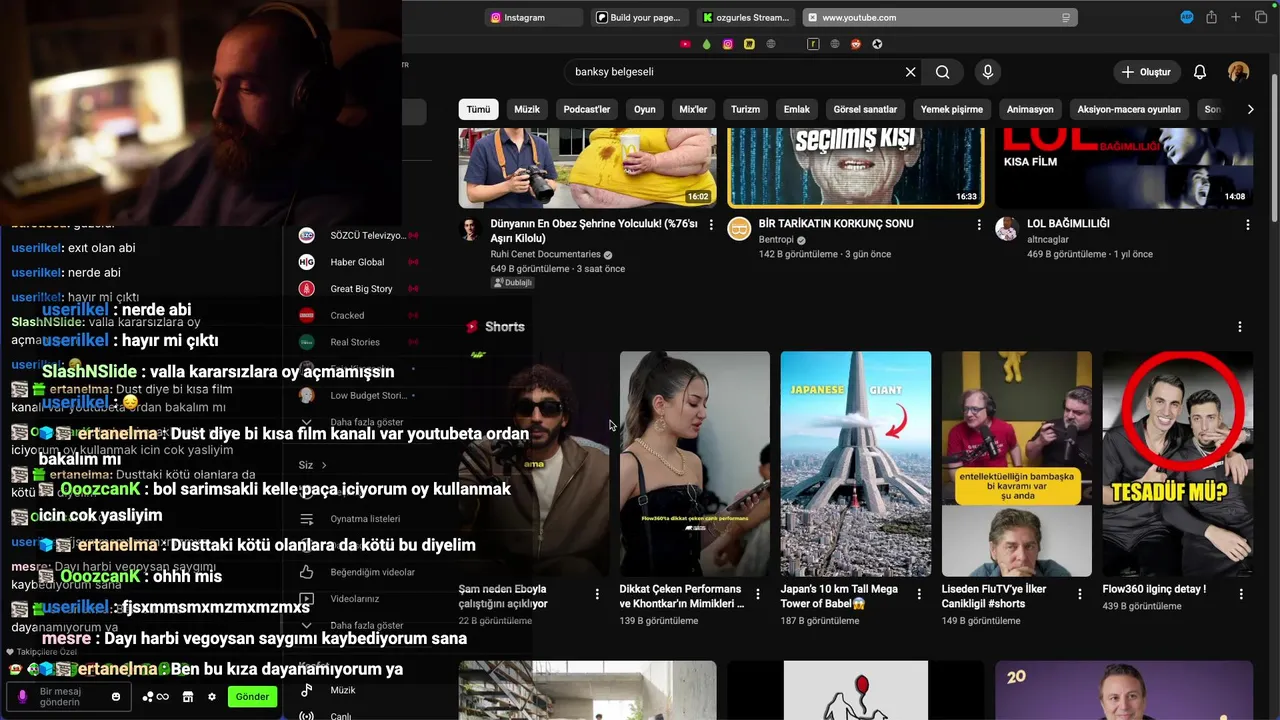This screenshot has height=720, width=1280.
Task: Click the Gönder send button
Action: point(252,697)
